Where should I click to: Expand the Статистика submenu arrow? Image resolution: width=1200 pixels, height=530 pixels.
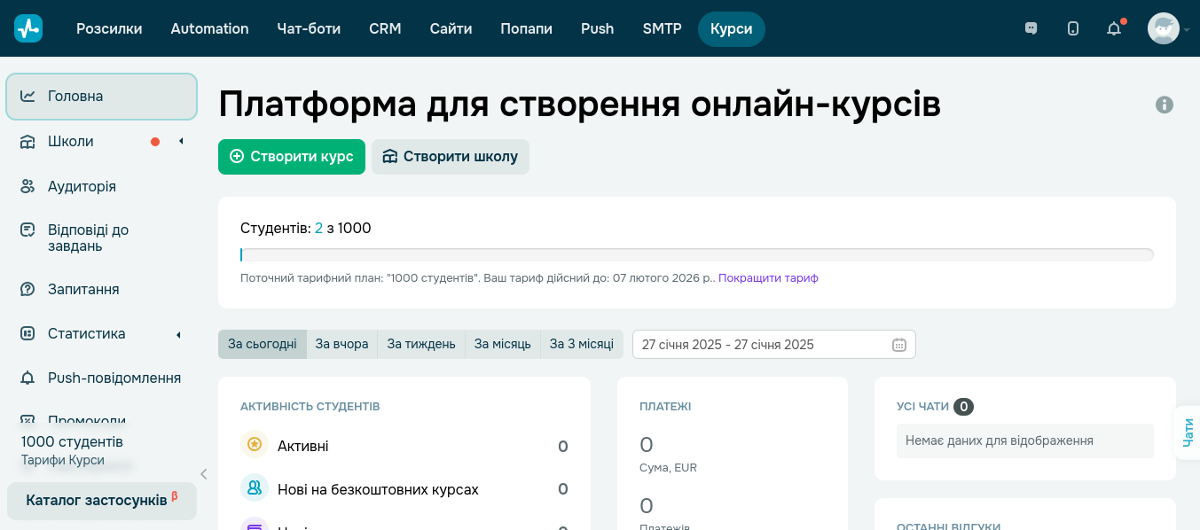[178, 334]
